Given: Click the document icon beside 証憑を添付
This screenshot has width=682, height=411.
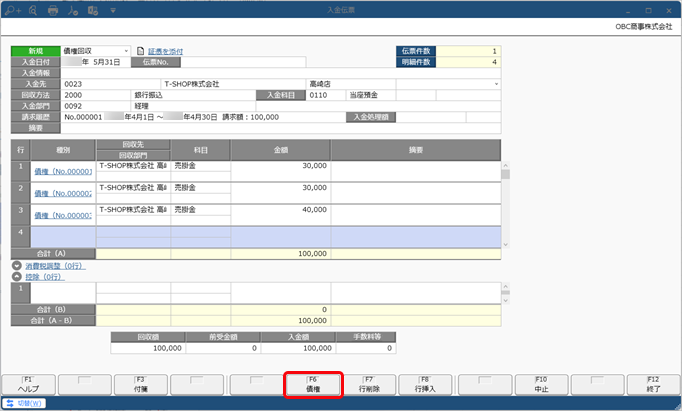Looking at the screenshot, I should pyautogui.click(x=140, y=51).
